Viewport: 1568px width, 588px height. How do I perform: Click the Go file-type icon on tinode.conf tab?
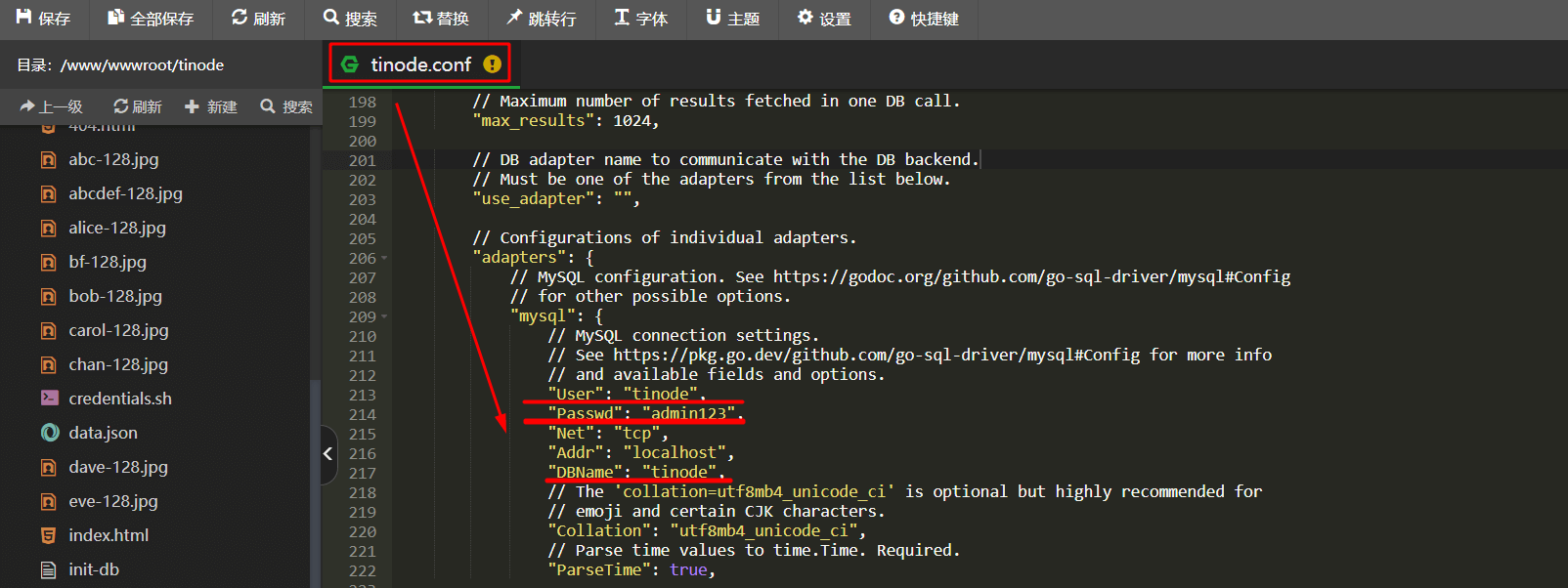349,64
